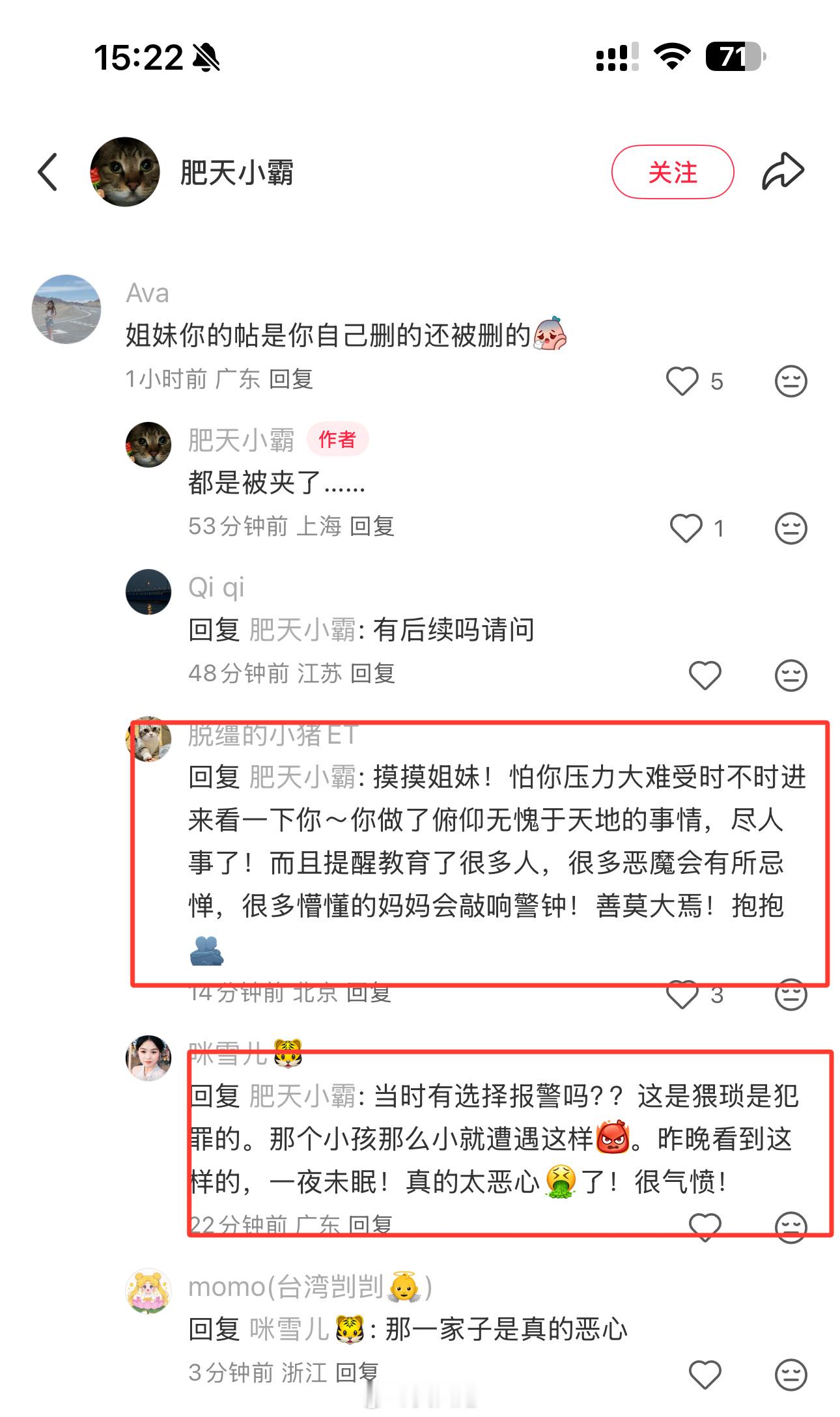
Task: Open emoji reaction on author's reply
Action: coord(791,528)
